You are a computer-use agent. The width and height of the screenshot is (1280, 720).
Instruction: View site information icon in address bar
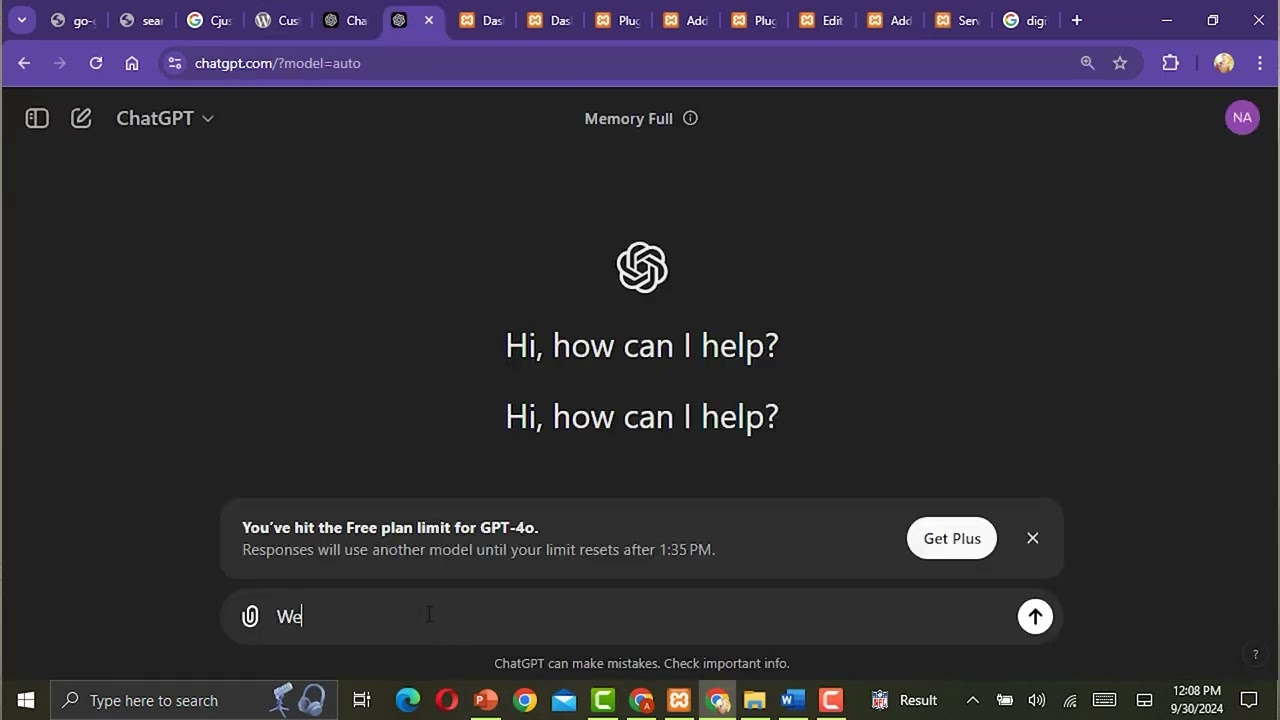click(175, 63)
